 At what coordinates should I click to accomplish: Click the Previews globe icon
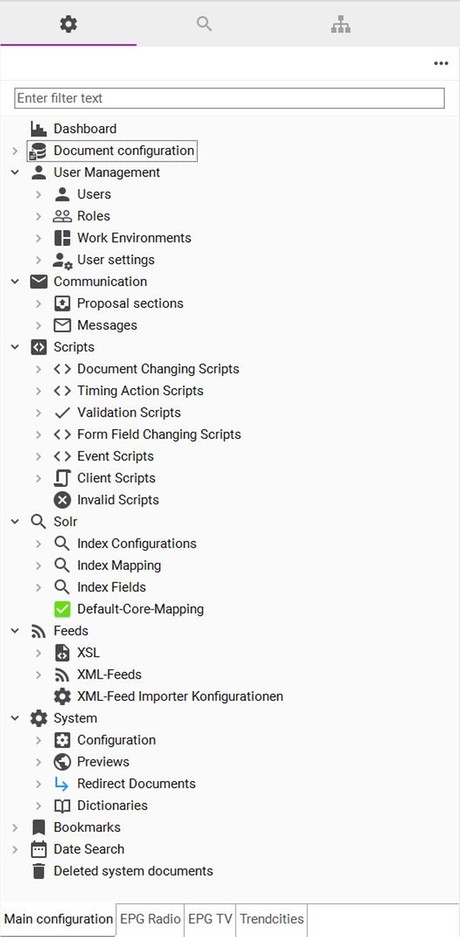(62, 762)
